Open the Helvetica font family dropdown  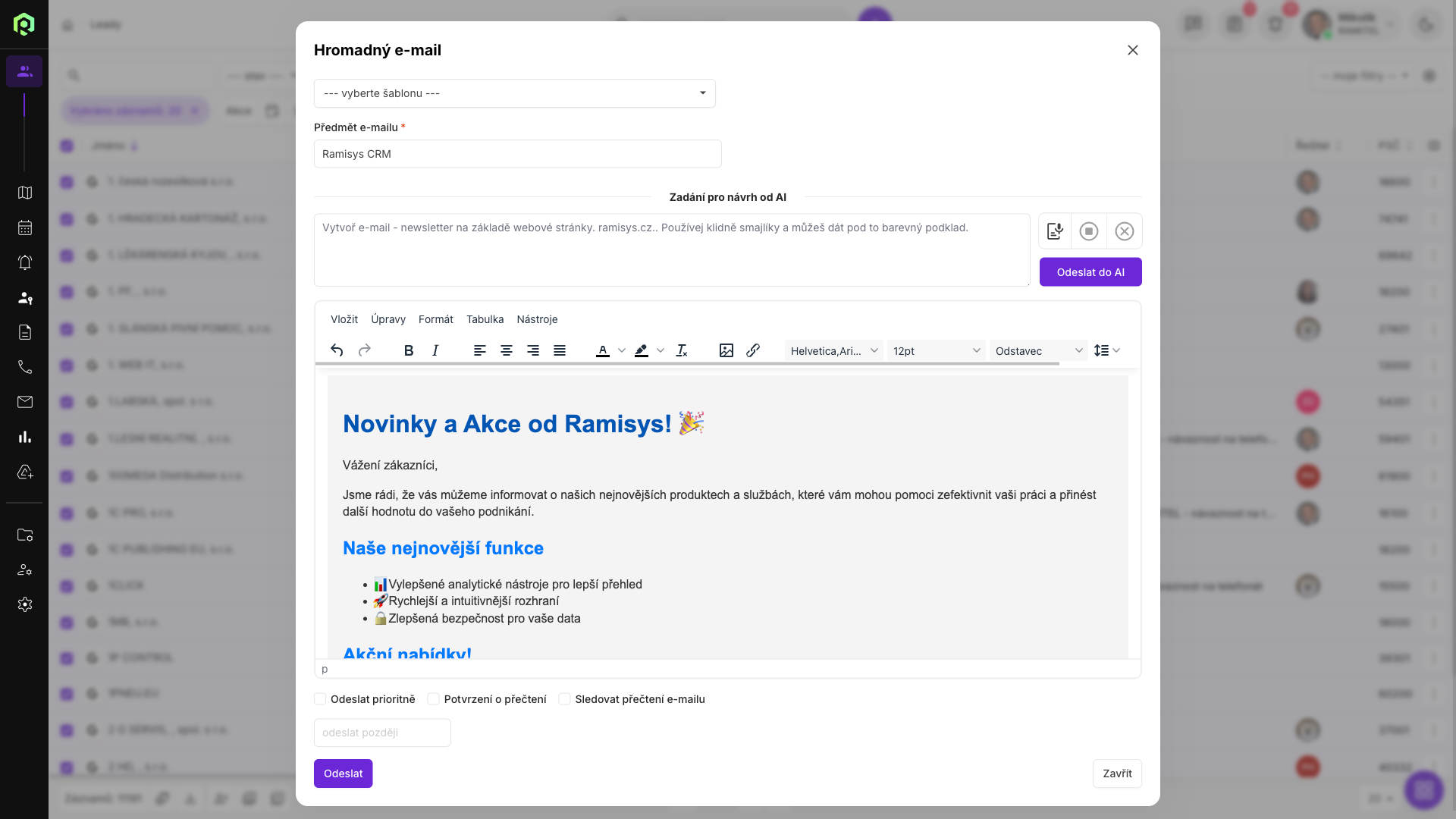tap(834, 350)
